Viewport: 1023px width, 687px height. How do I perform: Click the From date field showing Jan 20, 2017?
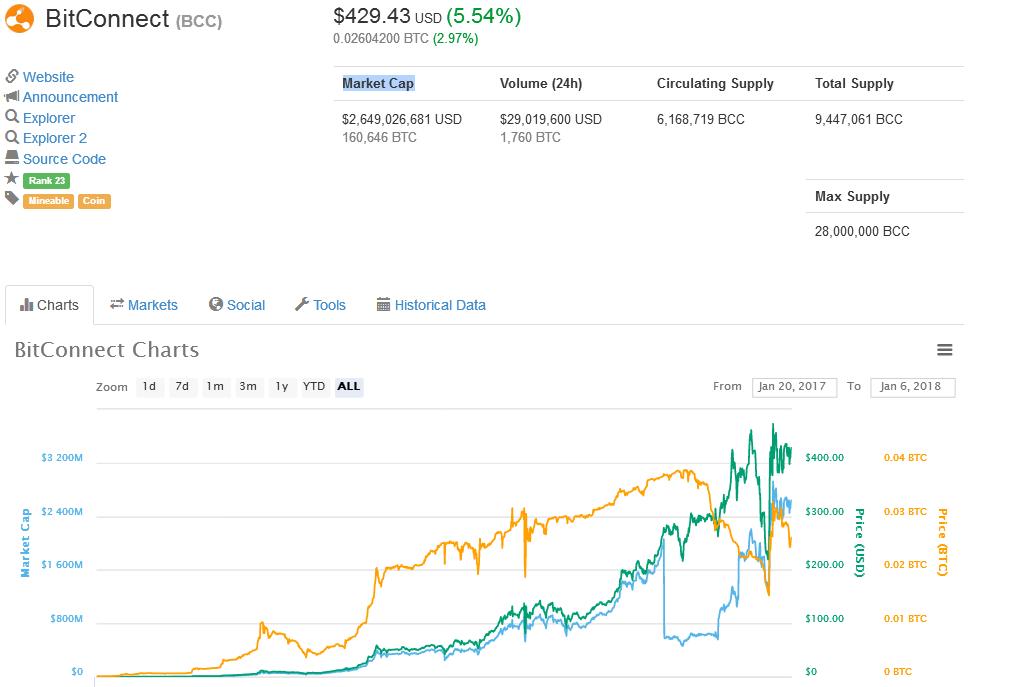[x=793, y=387]
